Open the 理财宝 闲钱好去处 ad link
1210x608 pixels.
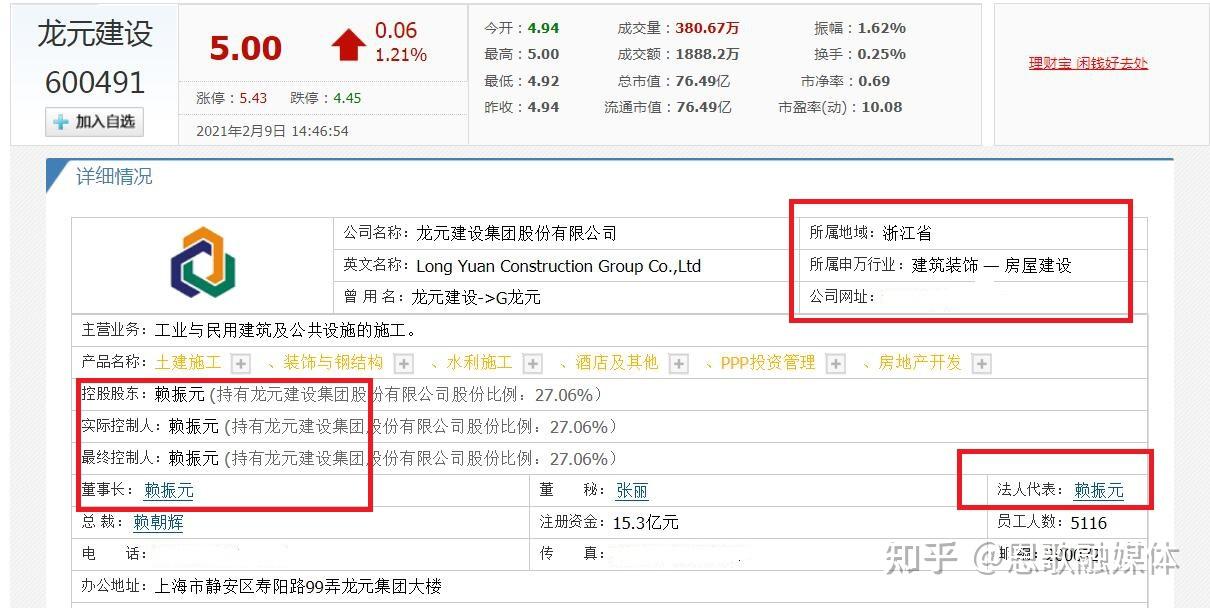pos(1088,63)
